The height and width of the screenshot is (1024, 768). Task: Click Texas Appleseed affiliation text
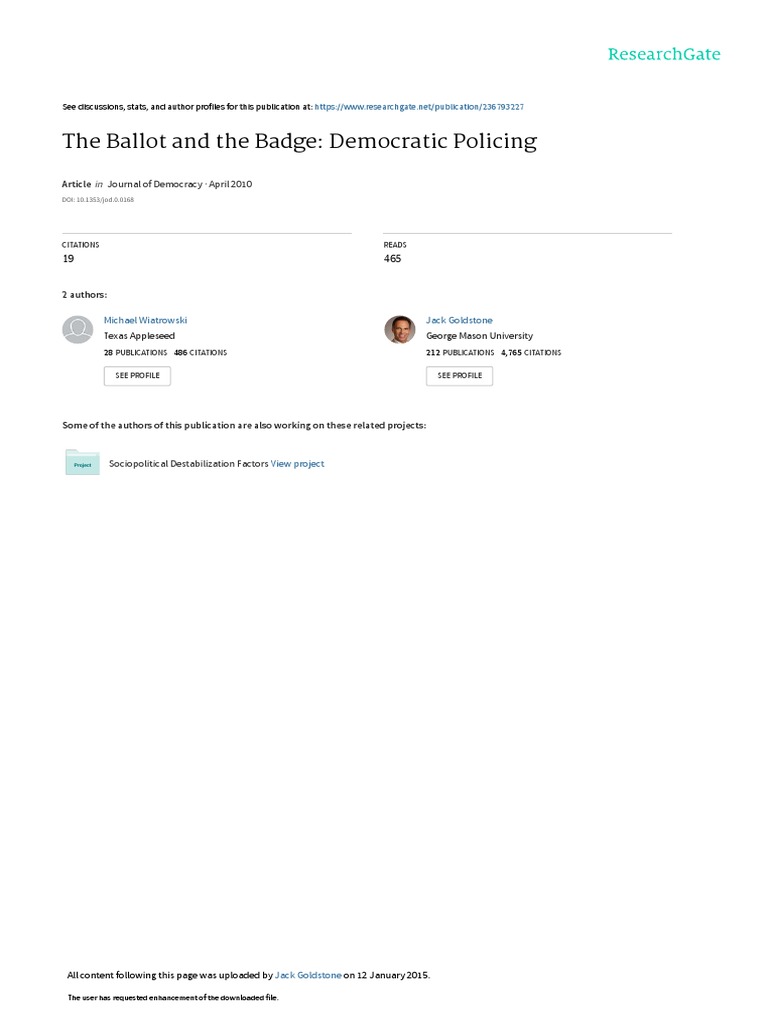[139, 336]
